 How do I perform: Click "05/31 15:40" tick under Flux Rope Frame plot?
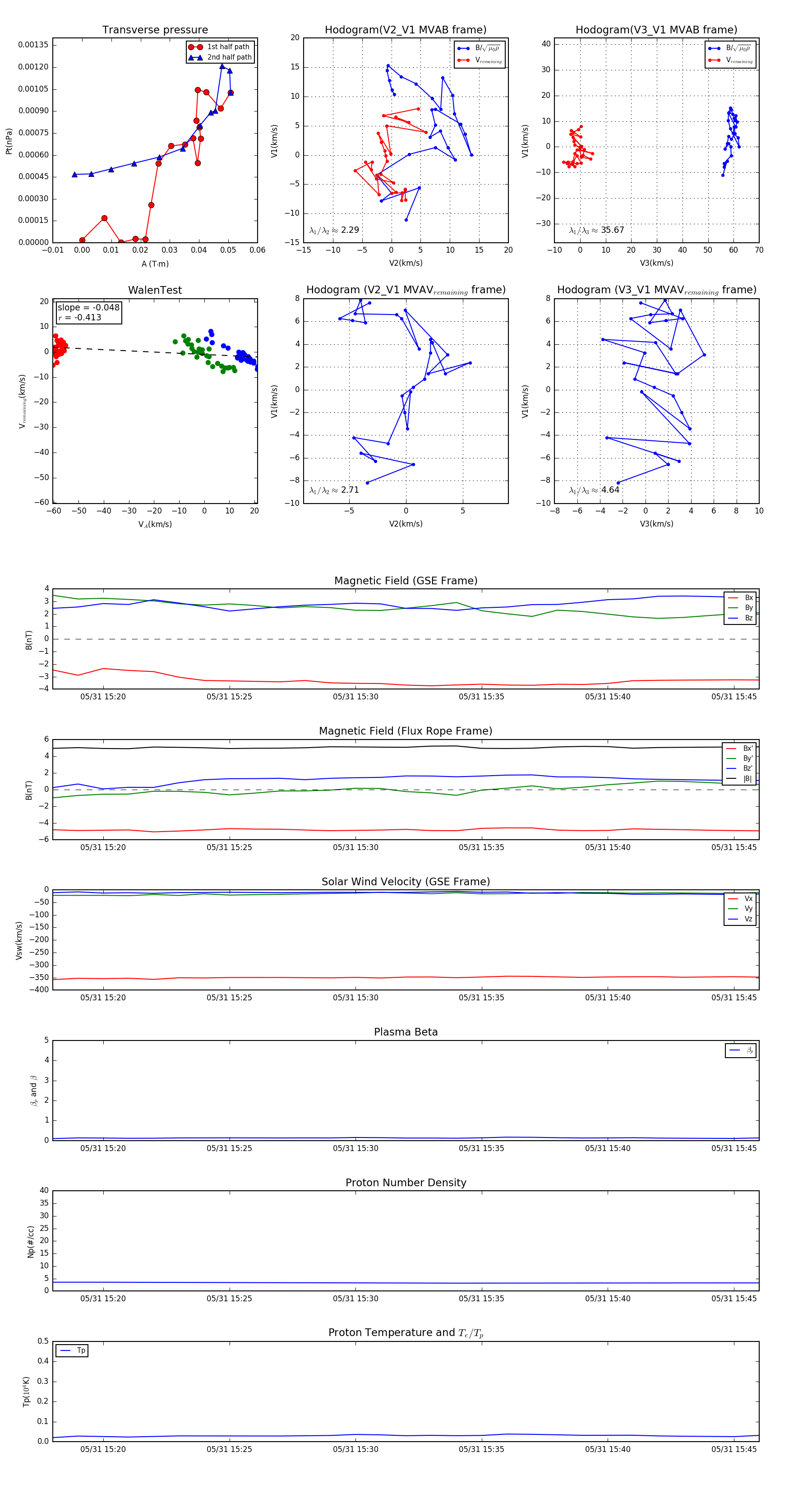pos(607,847)
